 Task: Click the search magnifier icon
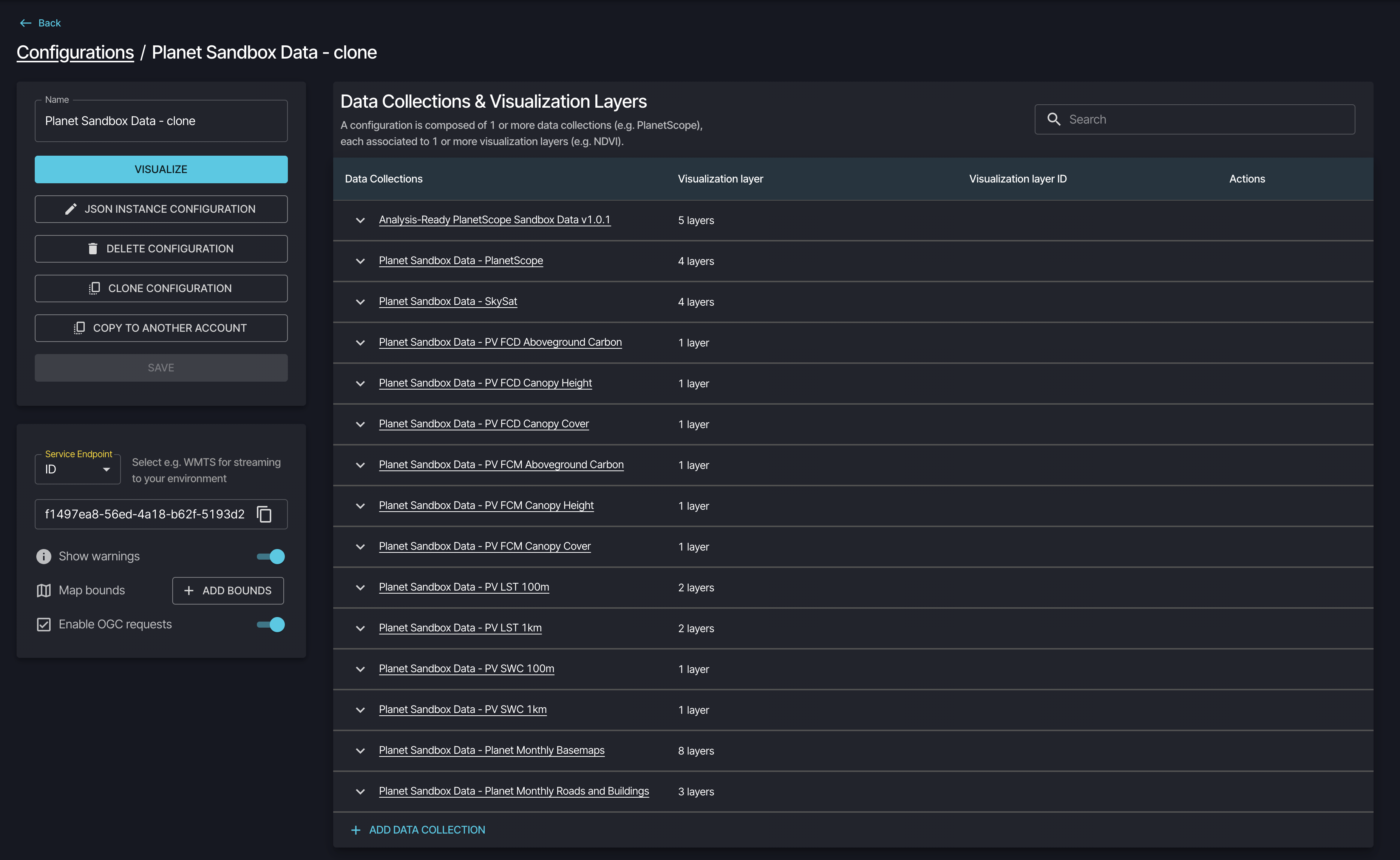[x=1054, y=119]
